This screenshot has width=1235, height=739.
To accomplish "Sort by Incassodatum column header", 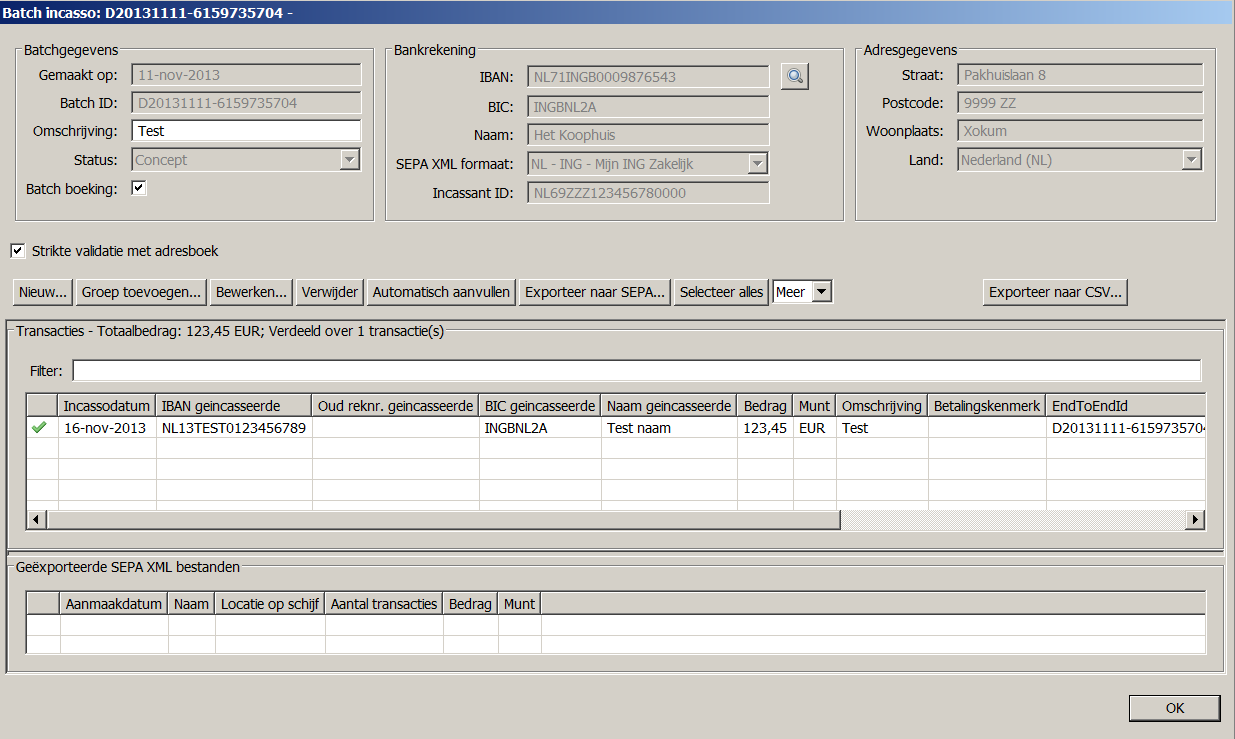I will pos(107,405).
